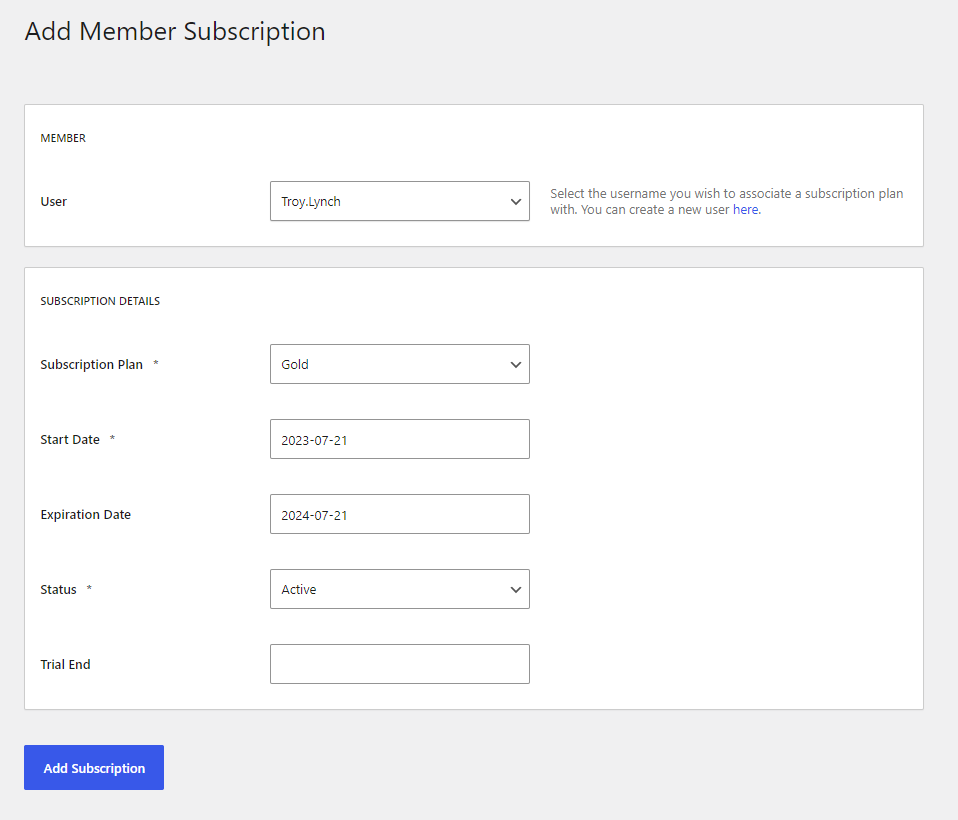958x820 pixels.
Task: Click the Expiration Date label
Action: [86, 514]
